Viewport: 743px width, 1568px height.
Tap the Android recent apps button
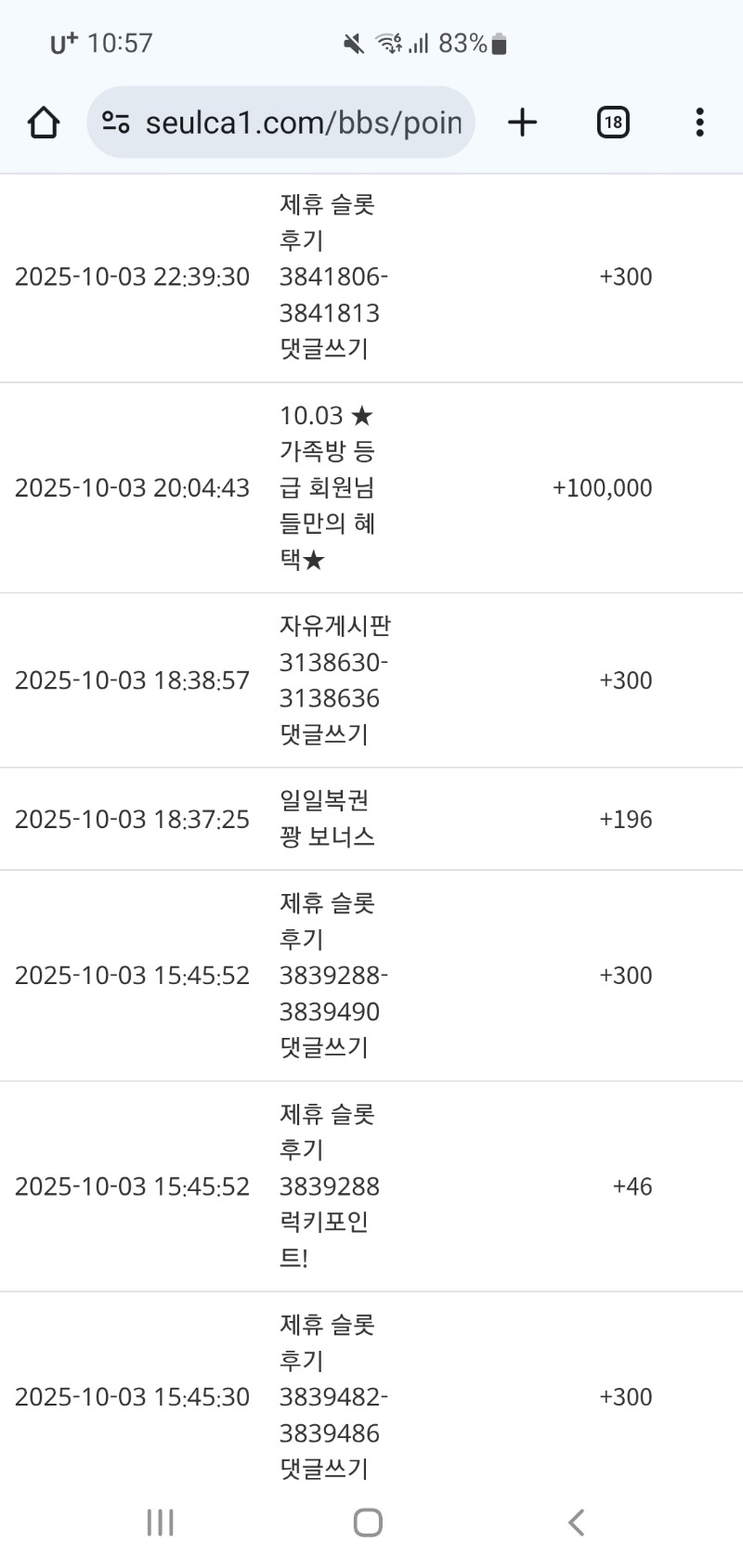(160, 1523)
